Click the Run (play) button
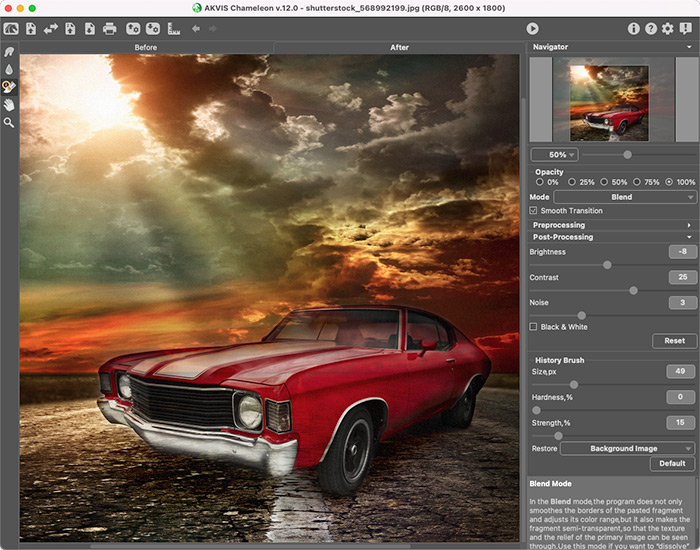Screen dimensions: 700x550 [x=532, y=28]
